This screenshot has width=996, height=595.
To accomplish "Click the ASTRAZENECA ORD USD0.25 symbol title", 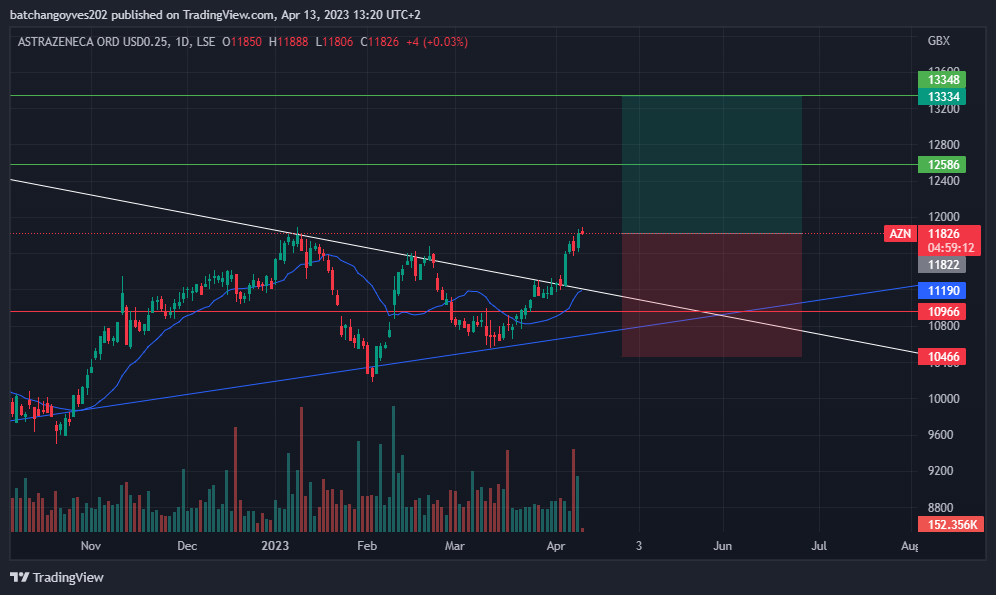I will pyautogui.click(x=93, y=42).
